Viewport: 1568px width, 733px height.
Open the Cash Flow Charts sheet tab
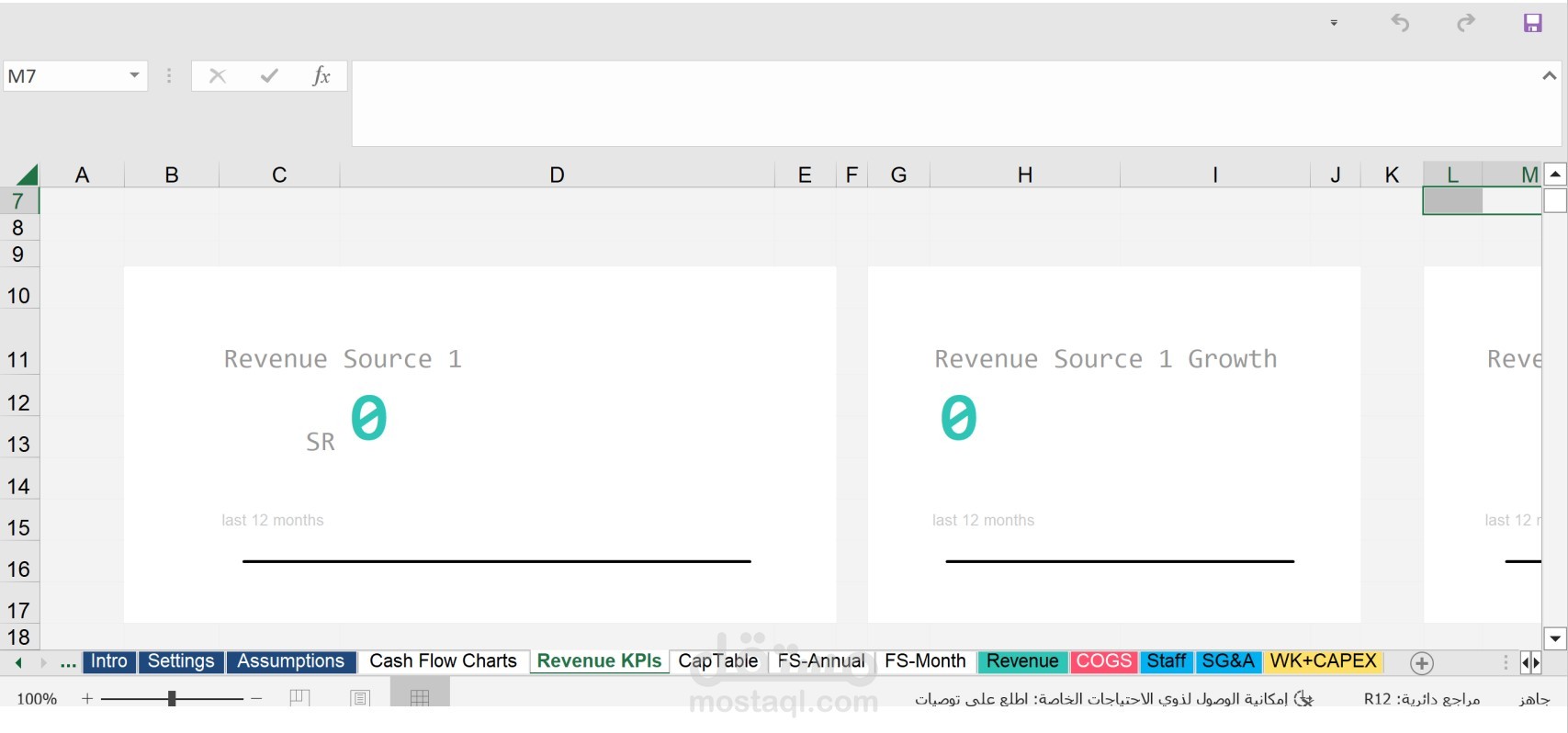click(443, 661)
